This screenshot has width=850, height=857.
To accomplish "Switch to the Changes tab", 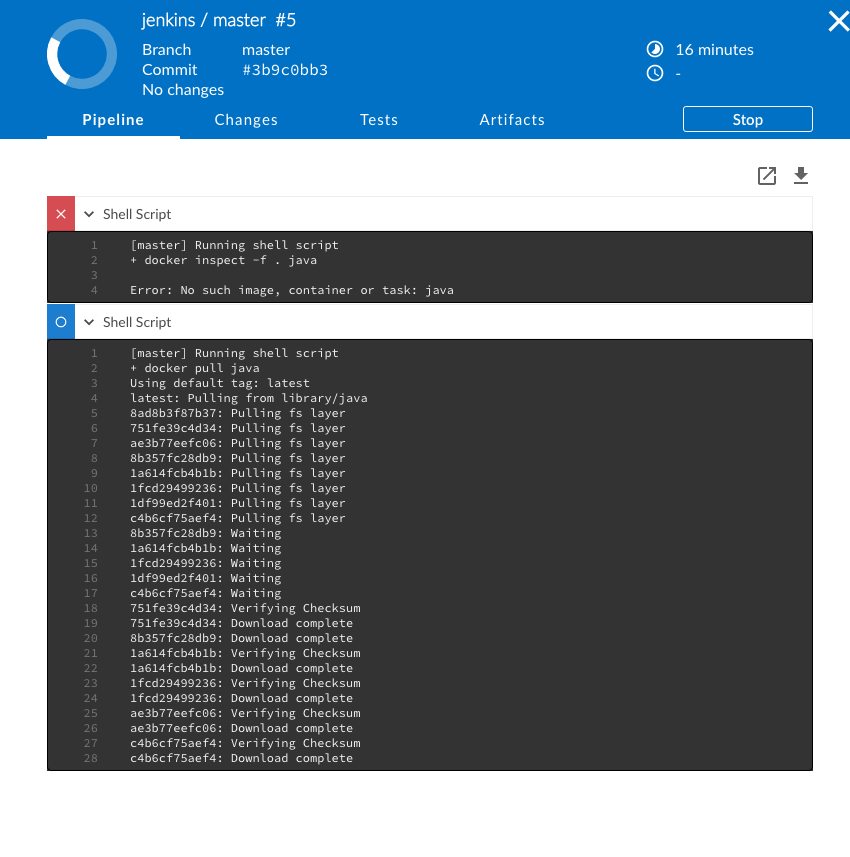I will pyautogui.click(x=246, y=120).
